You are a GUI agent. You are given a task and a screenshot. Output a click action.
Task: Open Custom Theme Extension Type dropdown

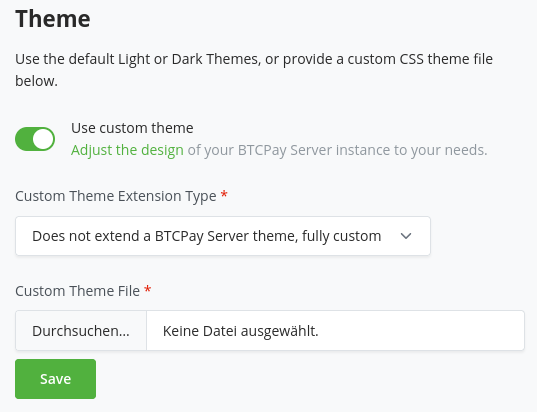click(x=223, y=236)
